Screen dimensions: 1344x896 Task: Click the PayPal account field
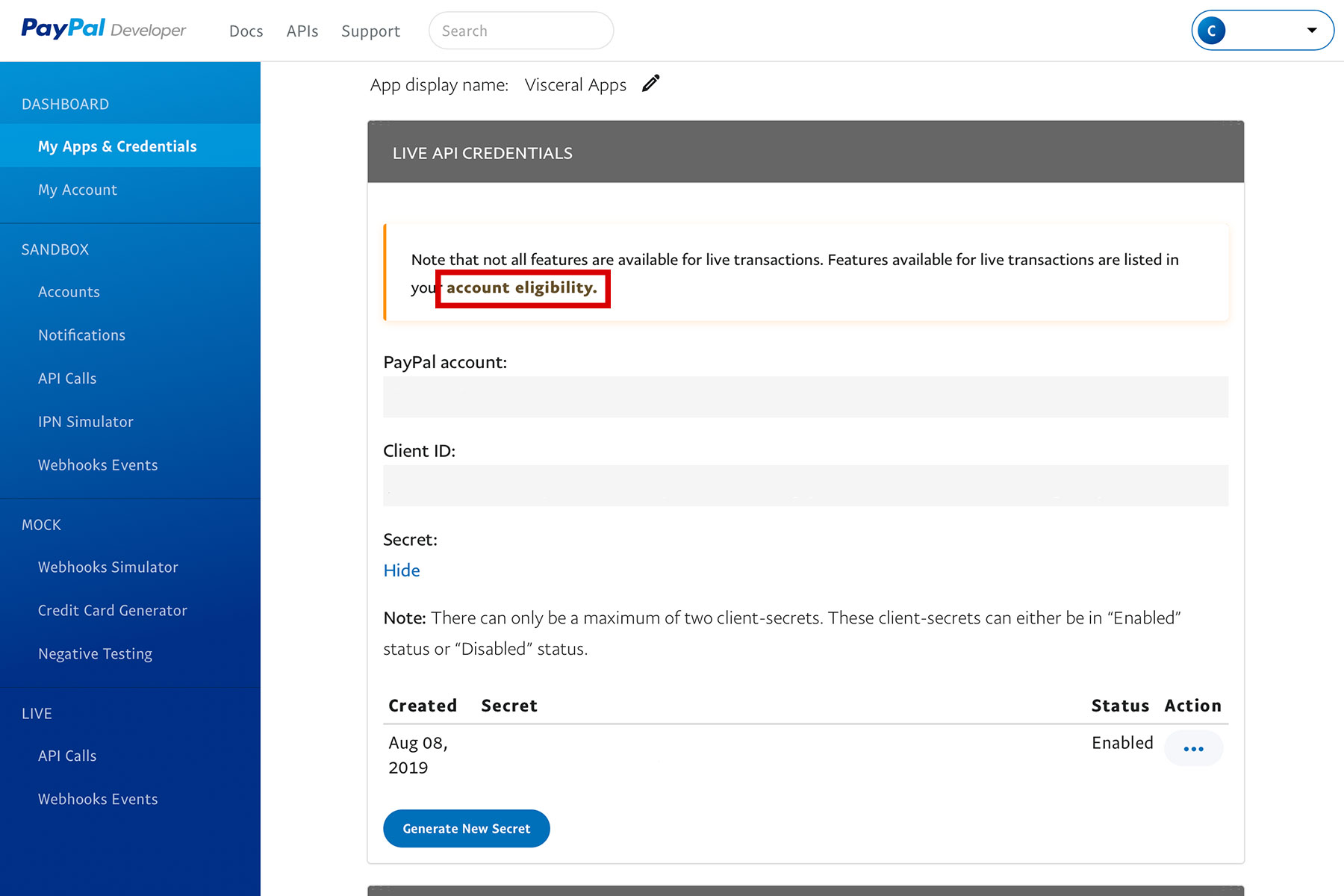pos(806,396)
